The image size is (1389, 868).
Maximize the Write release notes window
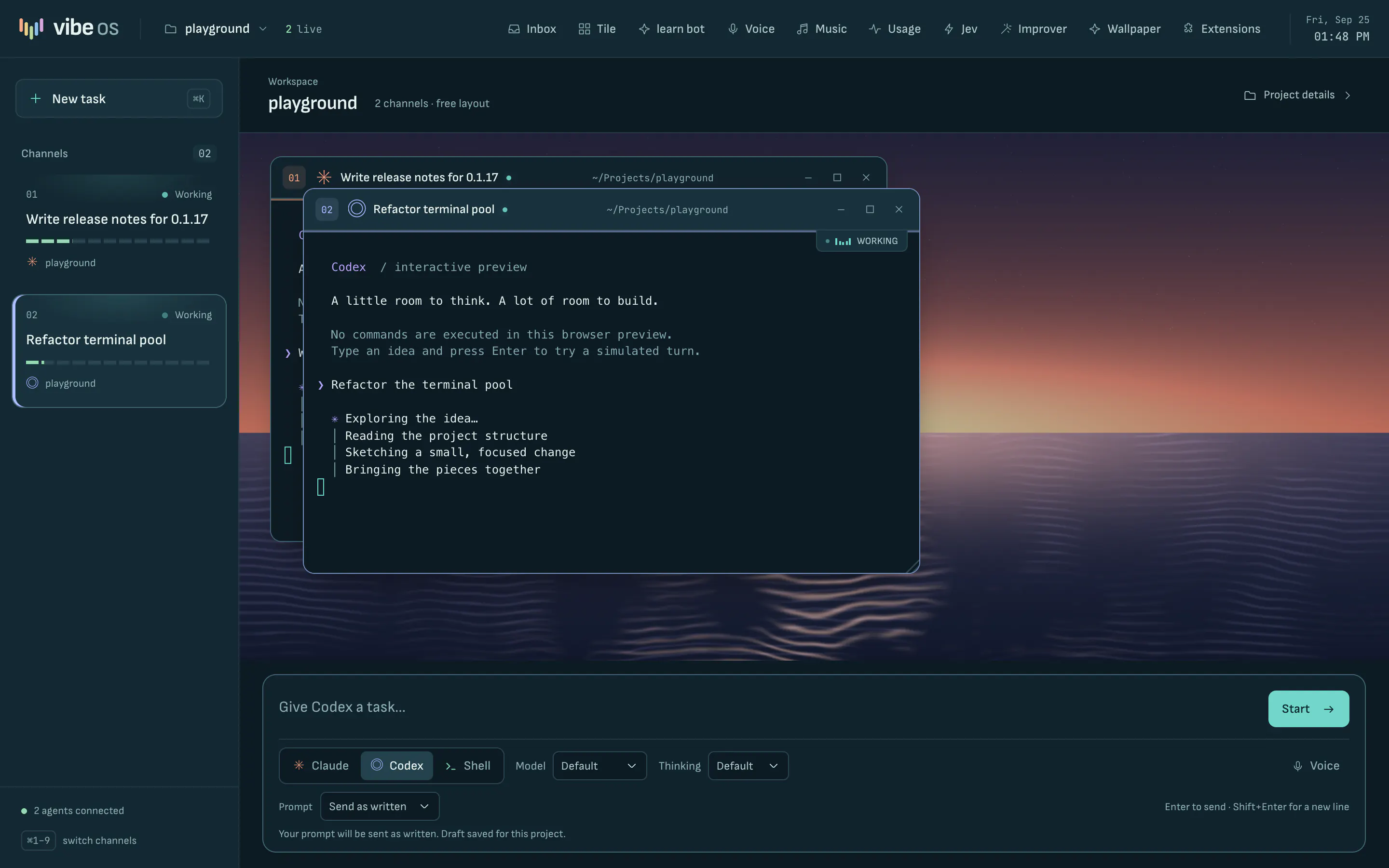tap(837, 177)
